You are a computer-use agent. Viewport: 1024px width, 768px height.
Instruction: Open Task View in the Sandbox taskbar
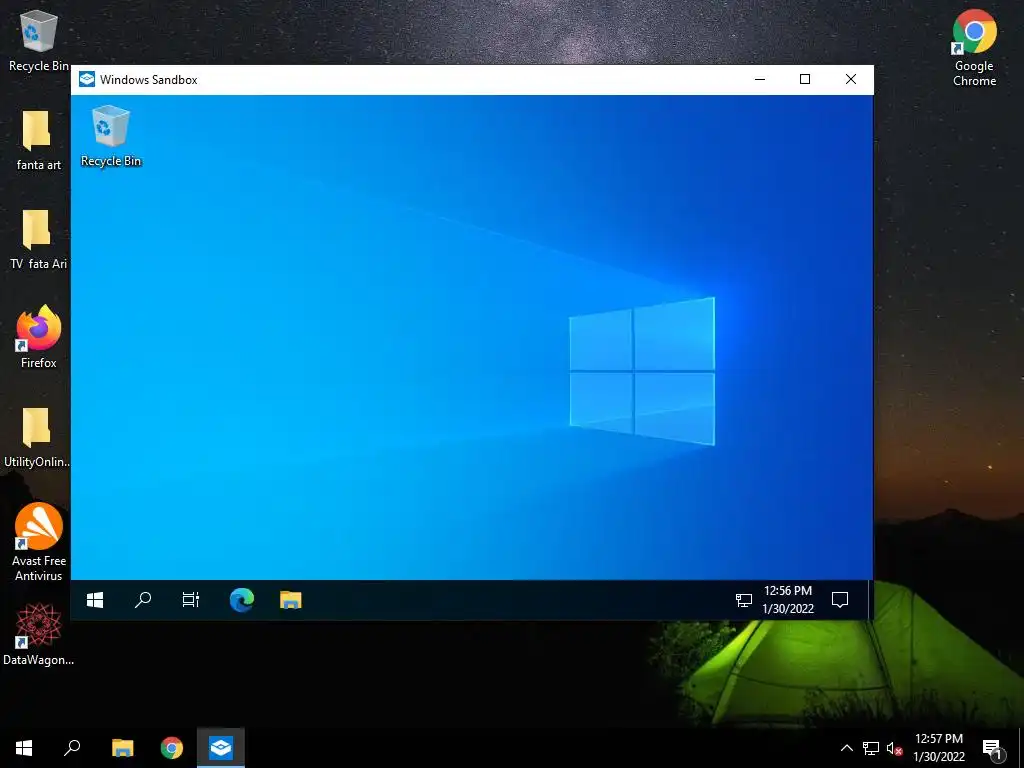[191, 600]
